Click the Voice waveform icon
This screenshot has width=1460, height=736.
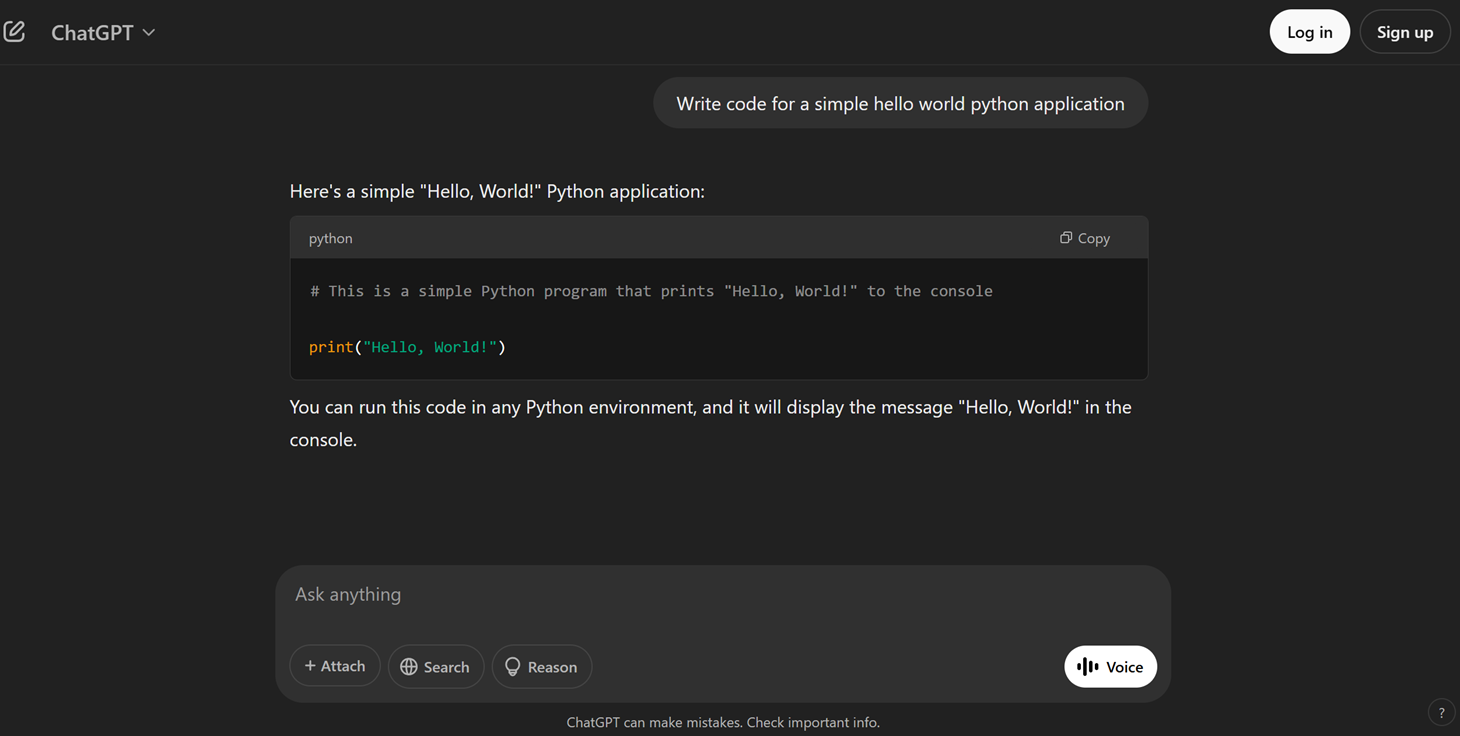tap(1086, 666)
